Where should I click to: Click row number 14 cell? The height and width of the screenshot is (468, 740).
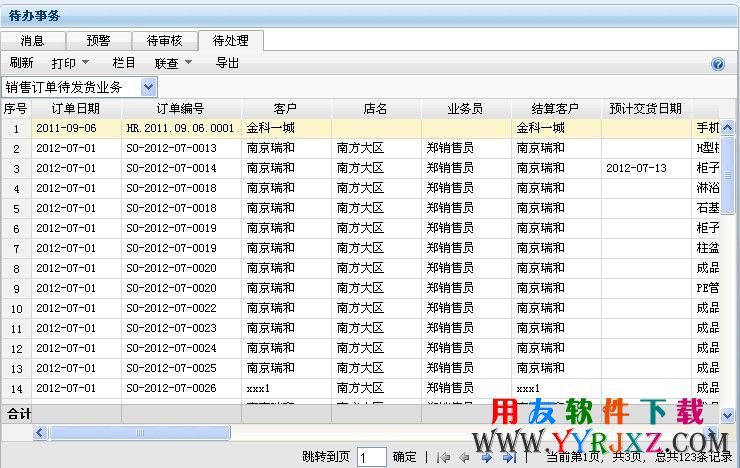click(x=16, y=389)
